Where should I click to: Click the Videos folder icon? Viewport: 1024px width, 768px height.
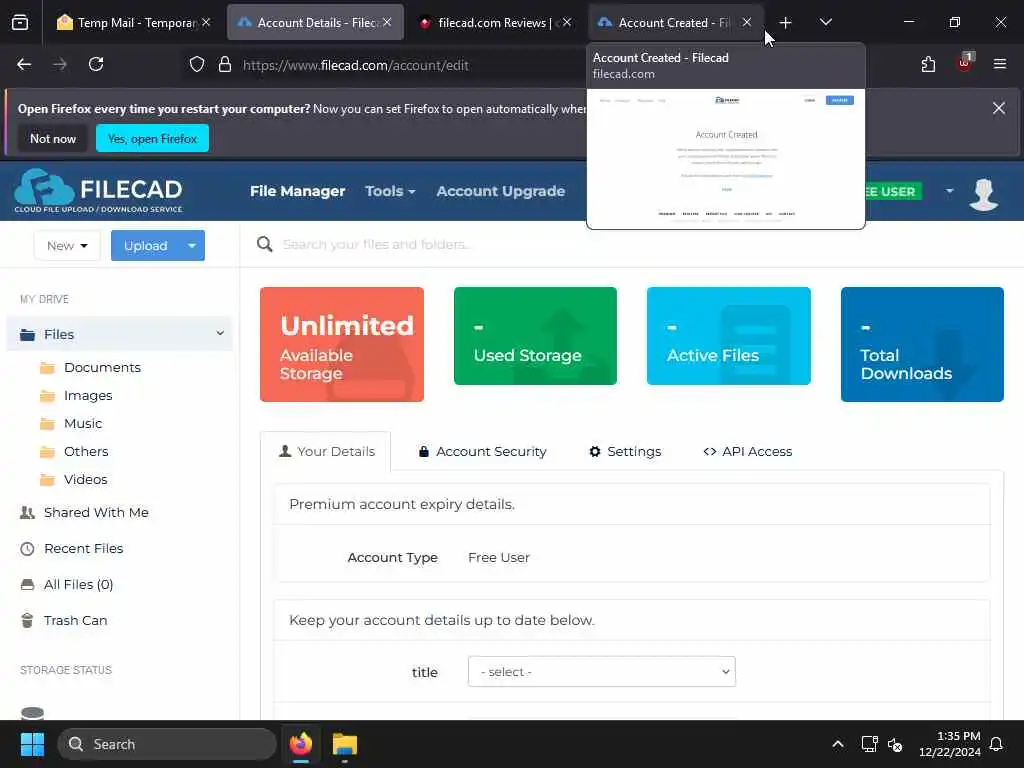pyautogui.click(x=47, y=480)
